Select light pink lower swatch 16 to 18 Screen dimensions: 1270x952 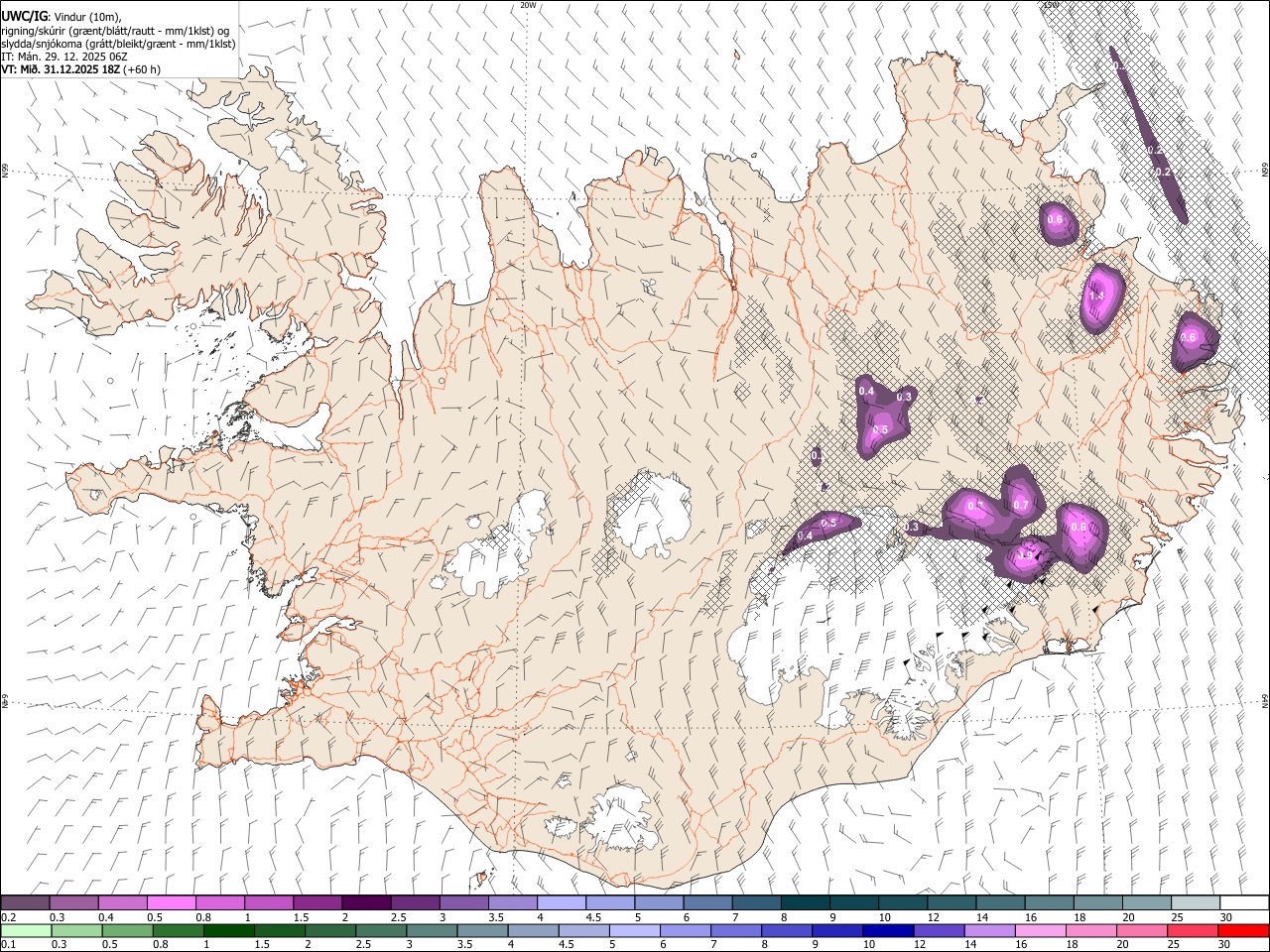(x=1040, y=930)
